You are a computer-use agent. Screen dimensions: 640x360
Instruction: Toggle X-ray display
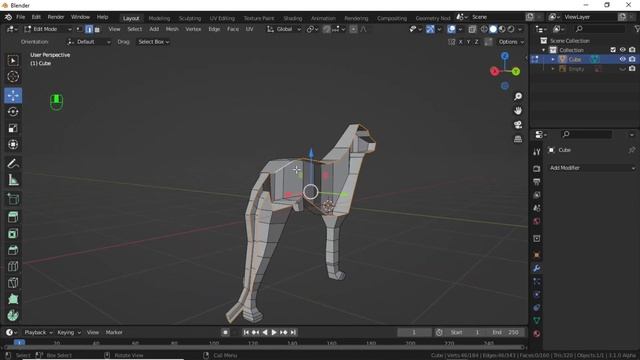tap(472, 29)
